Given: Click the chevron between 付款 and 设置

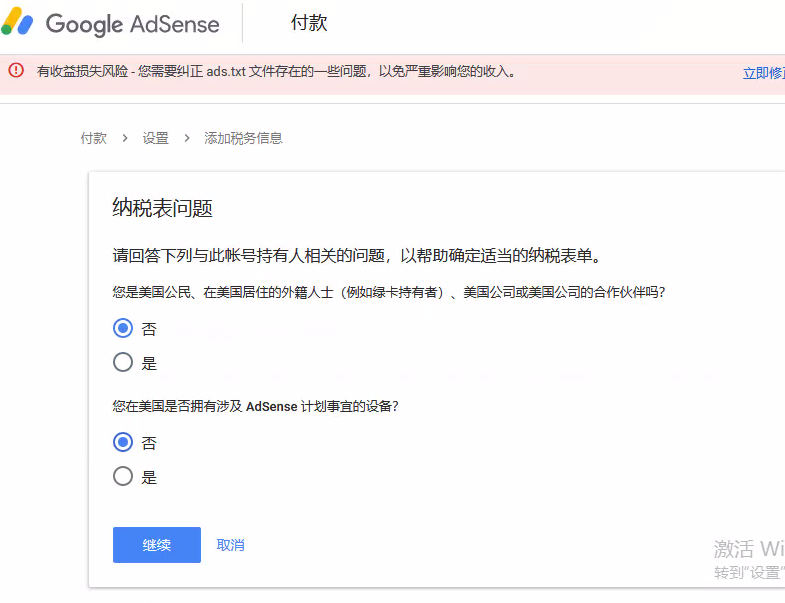Looking at the screenshot, I should pos(125,138).
